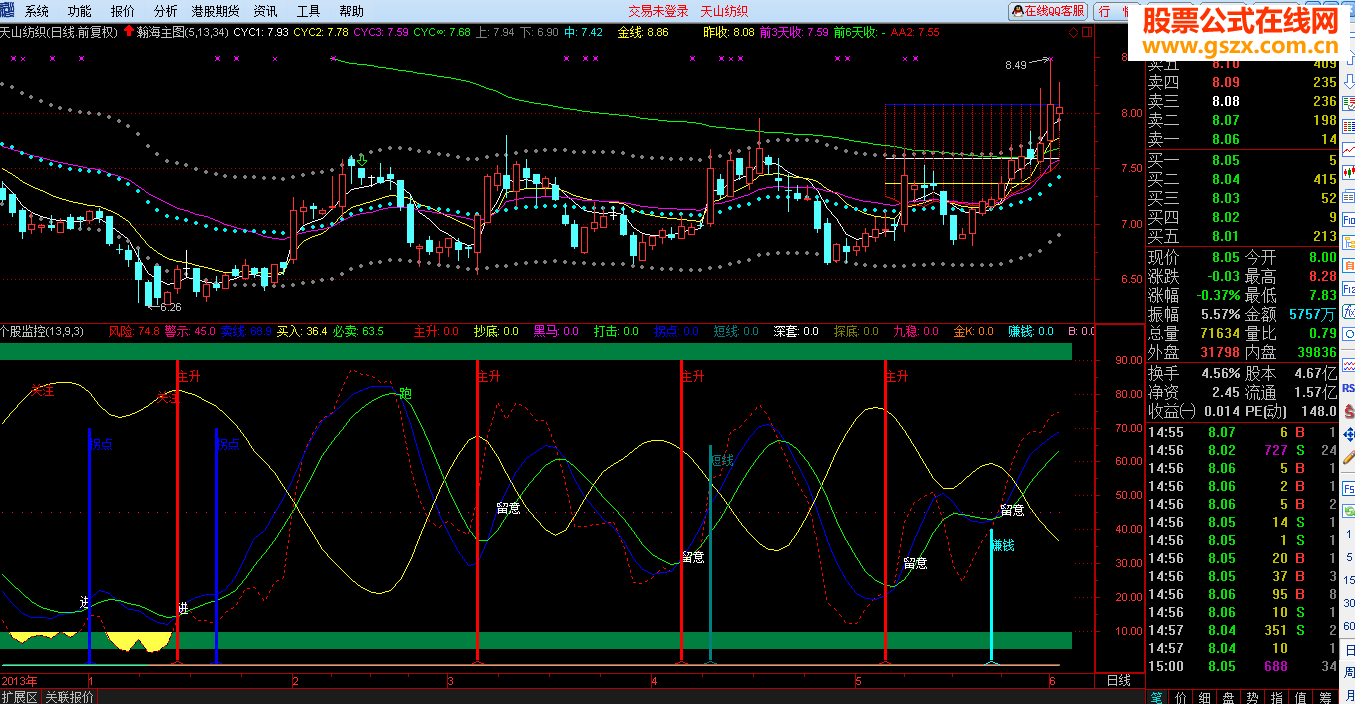Click the 短线 teal signal marker
1355x704 pixels.
click(x=710, y=553)
